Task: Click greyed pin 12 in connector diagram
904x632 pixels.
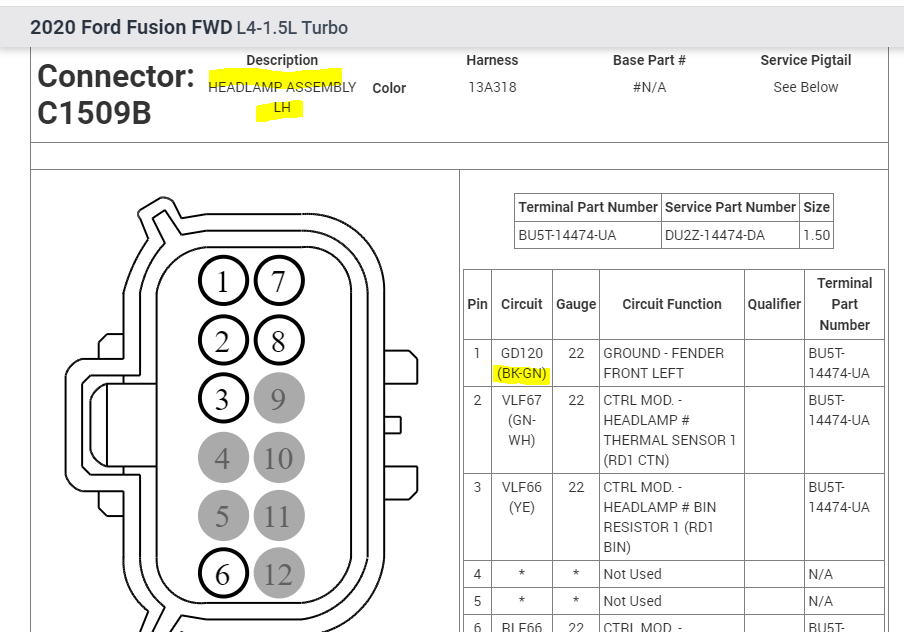Action: point(278,574)
